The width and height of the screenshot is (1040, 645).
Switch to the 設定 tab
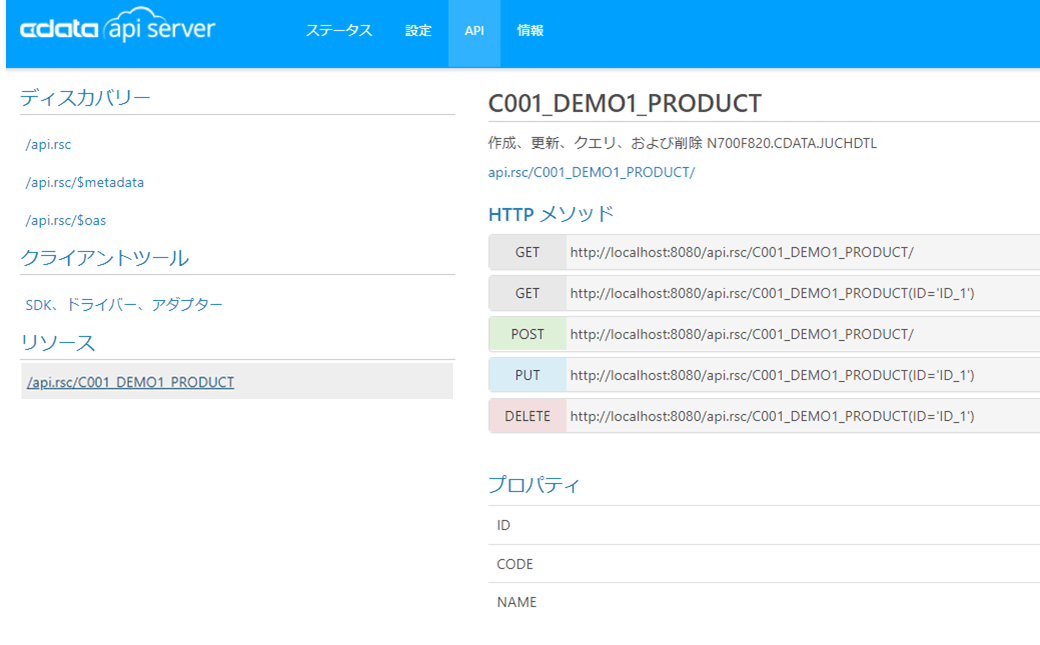coord(418,31)
